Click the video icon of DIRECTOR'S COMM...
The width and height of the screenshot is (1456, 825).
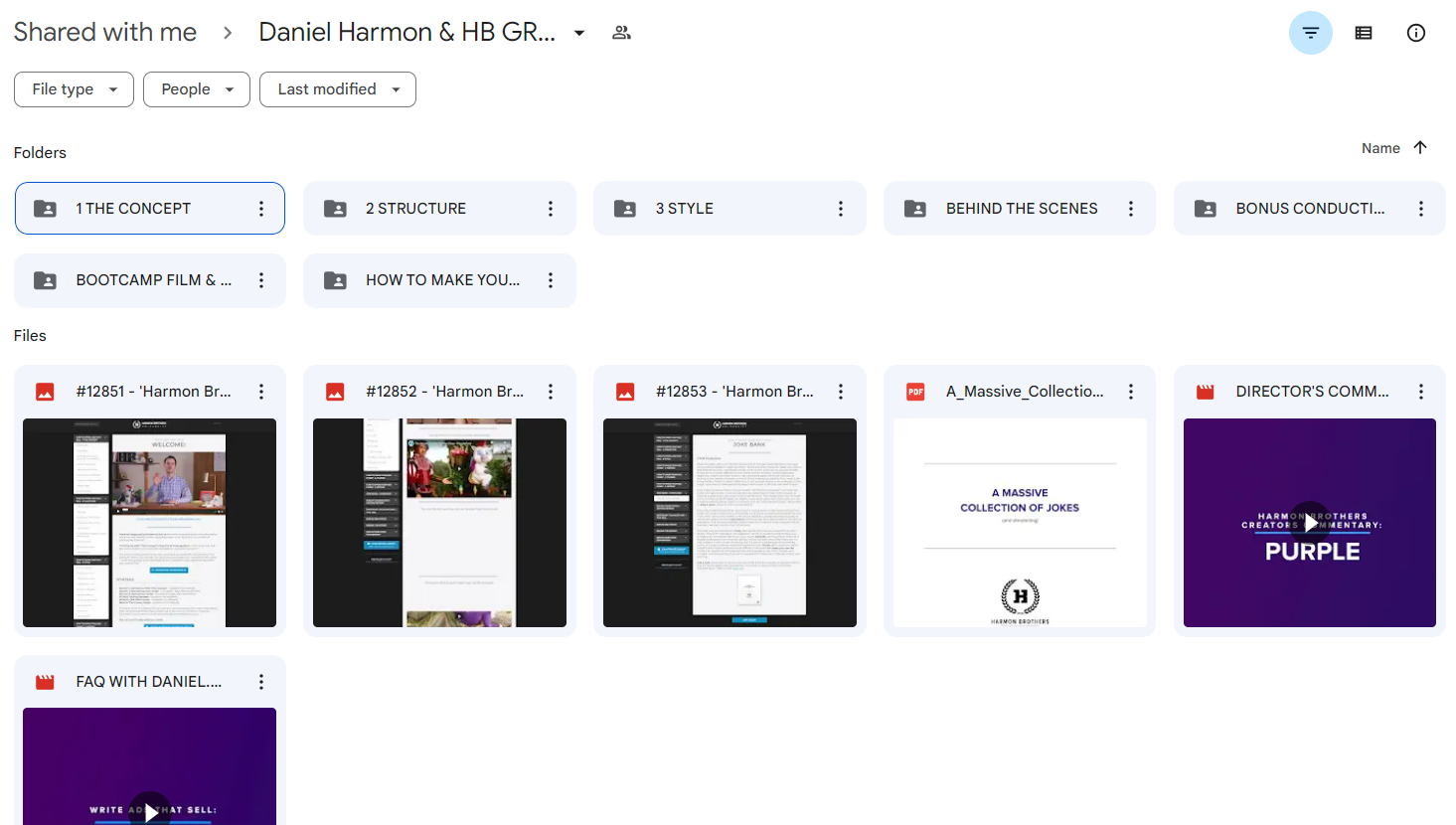pos(1206,392)
